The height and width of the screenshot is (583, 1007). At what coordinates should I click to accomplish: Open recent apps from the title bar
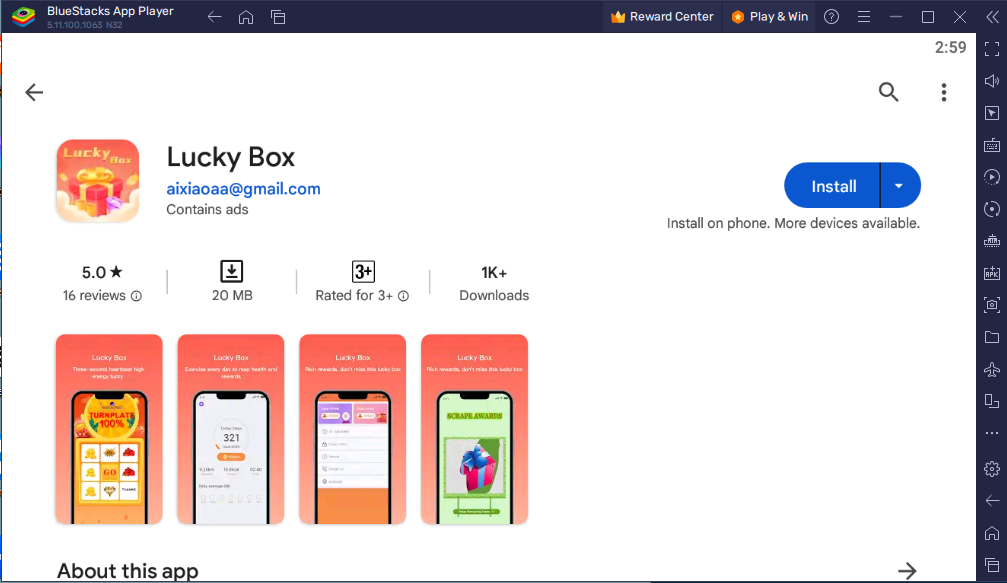[x=278, y=17]
